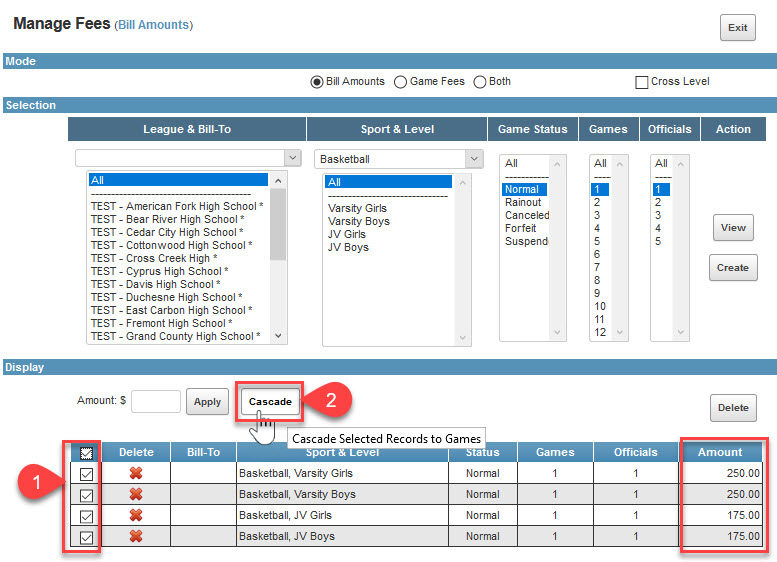This screenshot has width=777, height=562.
Task: Select TEST - Grand County High School
Action: 175,336
